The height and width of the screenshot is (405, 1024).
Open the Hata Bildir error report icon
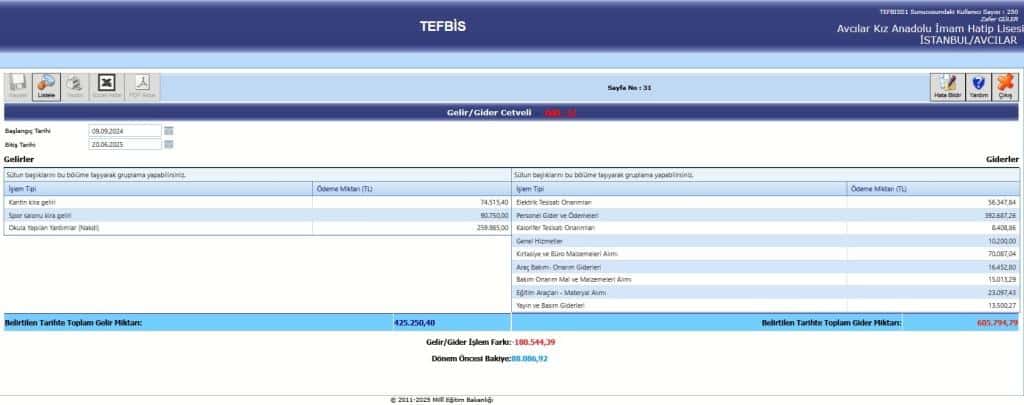point(946,87)
